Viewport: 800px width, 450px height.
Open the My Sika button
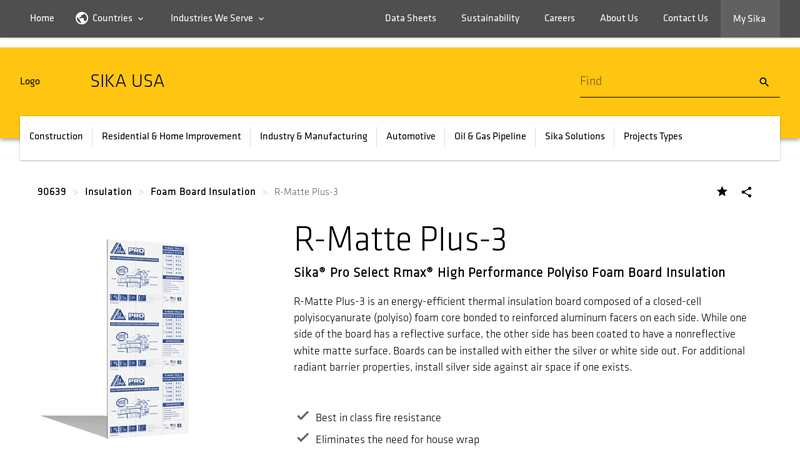click(749, 18)
